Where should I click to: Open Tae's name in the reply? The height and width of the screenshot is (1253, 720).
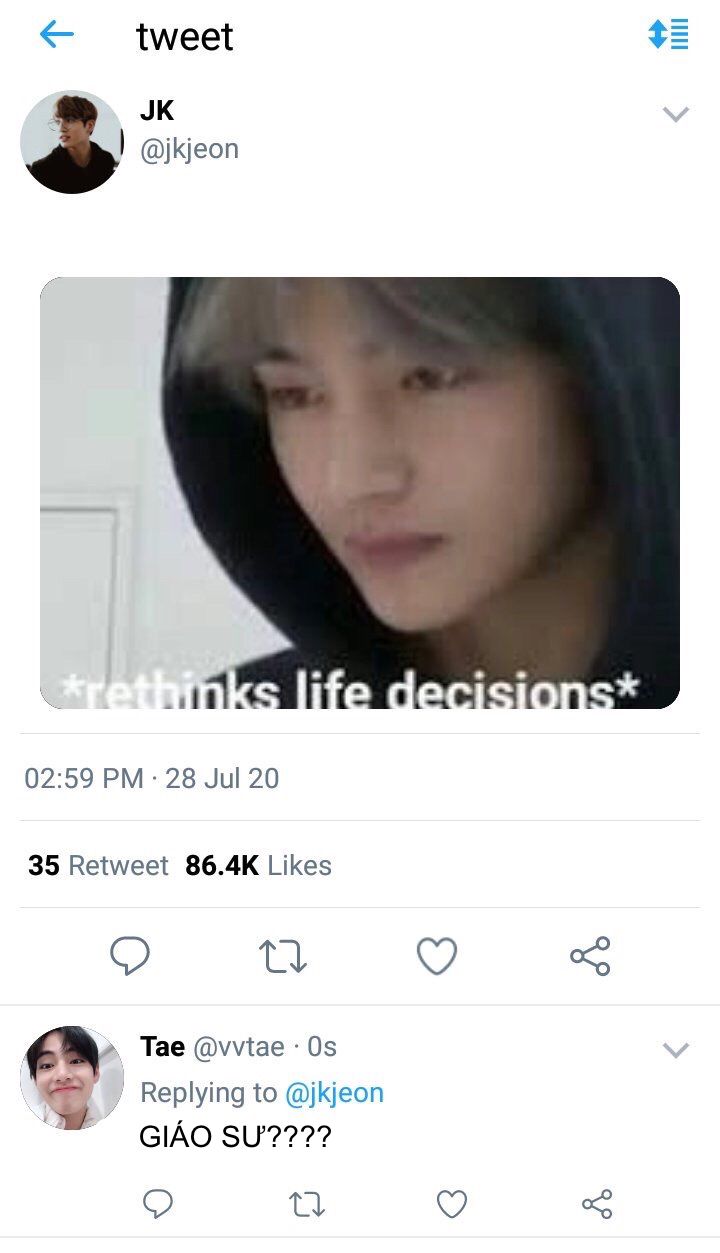[x=162, y=1046]
